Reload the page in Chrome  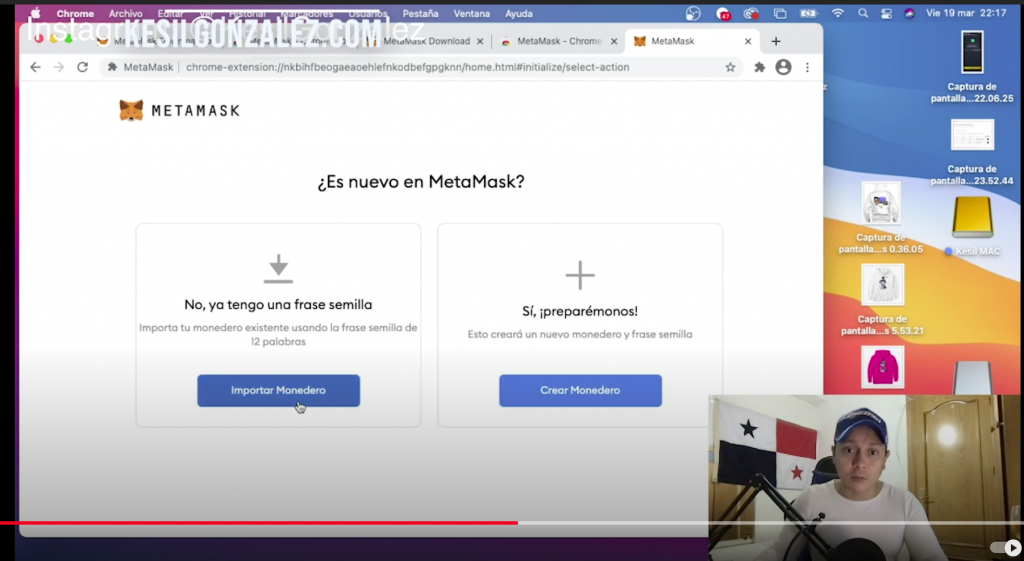point(83,67)
